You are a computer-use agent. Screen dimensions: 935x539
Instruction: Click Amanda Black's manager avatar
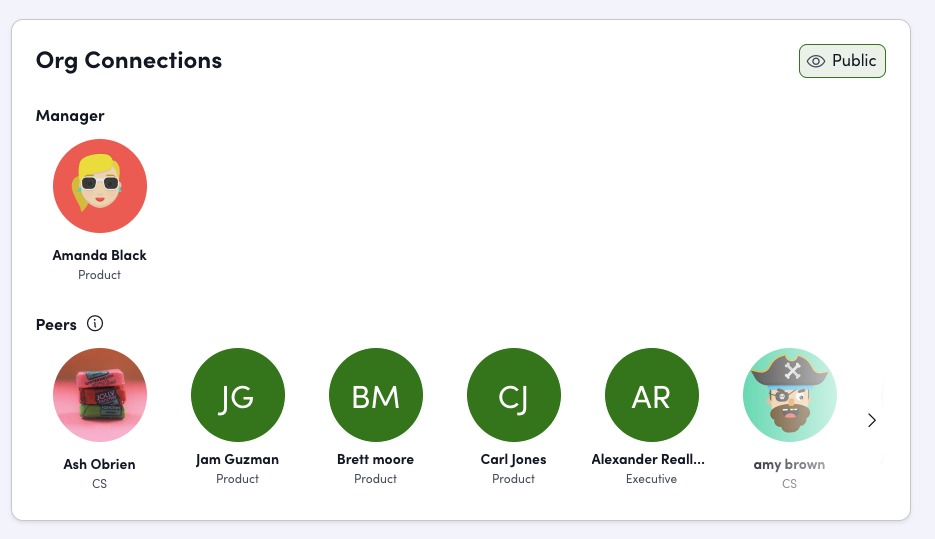[x=100, y=186]
